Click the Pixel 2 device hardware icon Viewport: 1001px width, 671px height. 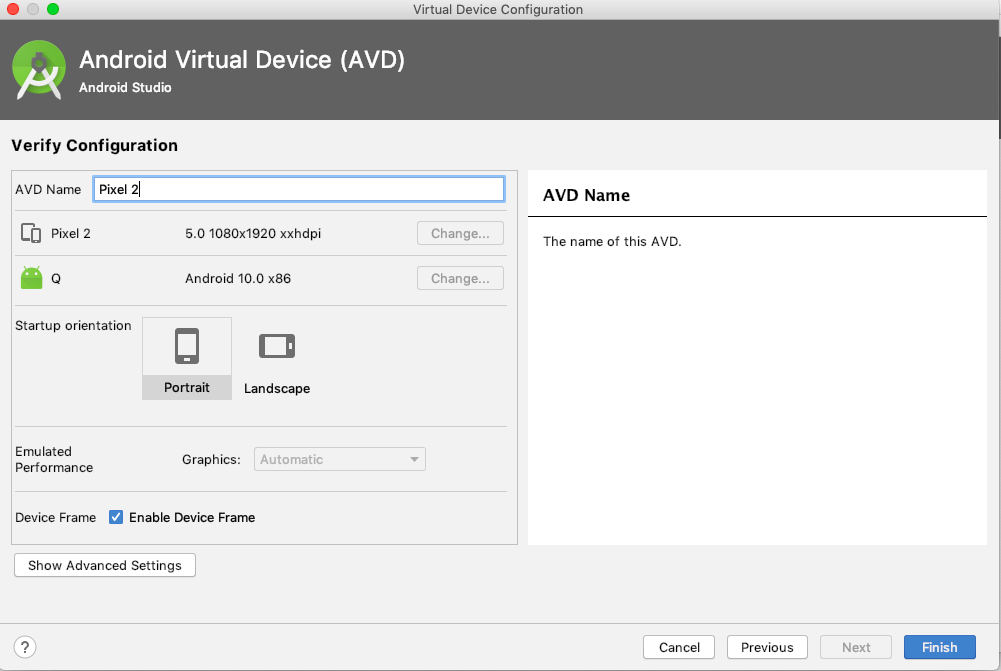click(x=31, y=233)
